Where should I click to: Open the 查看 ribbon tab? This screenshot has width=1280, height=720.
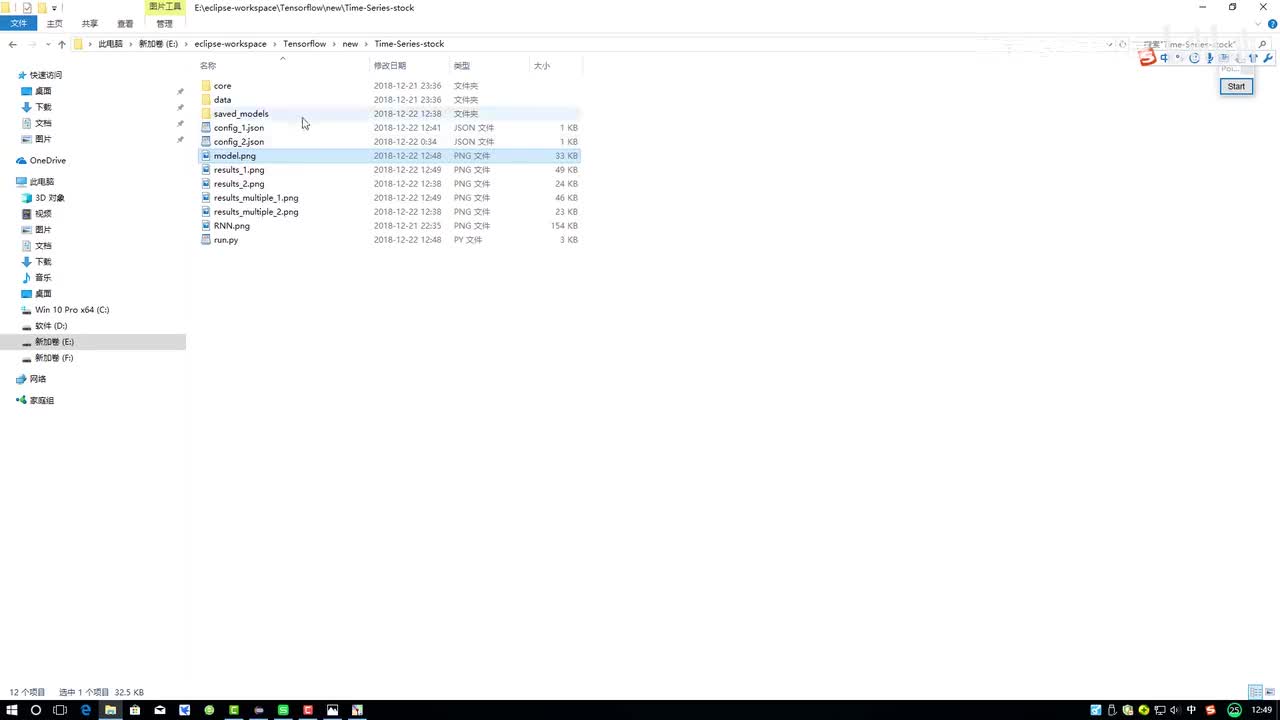click(125, 23)
